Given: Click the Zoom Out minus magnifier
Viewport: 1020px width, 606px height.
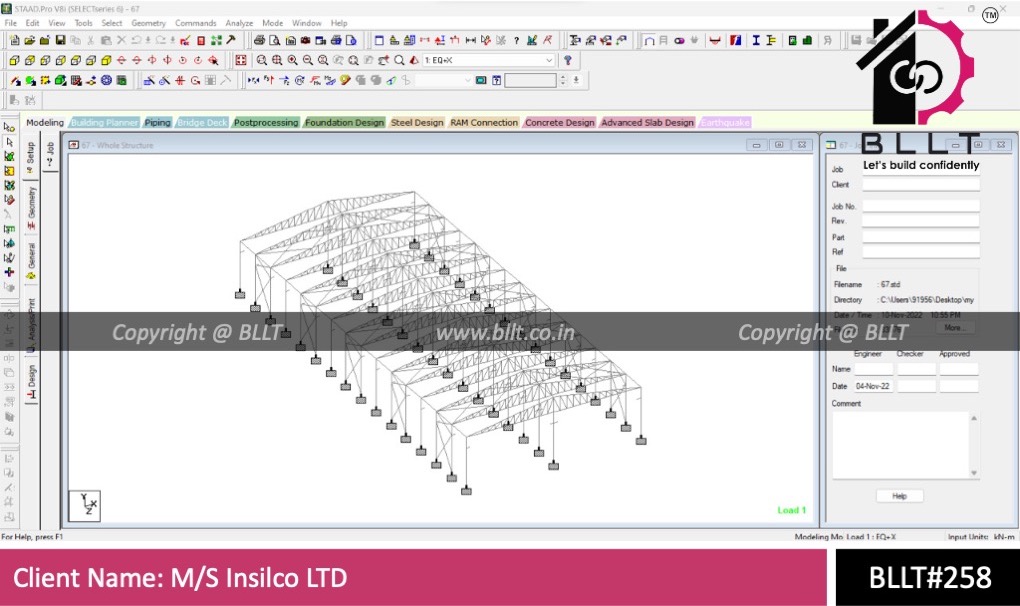Looking at the screenshot, I should (x=307, y=60).
